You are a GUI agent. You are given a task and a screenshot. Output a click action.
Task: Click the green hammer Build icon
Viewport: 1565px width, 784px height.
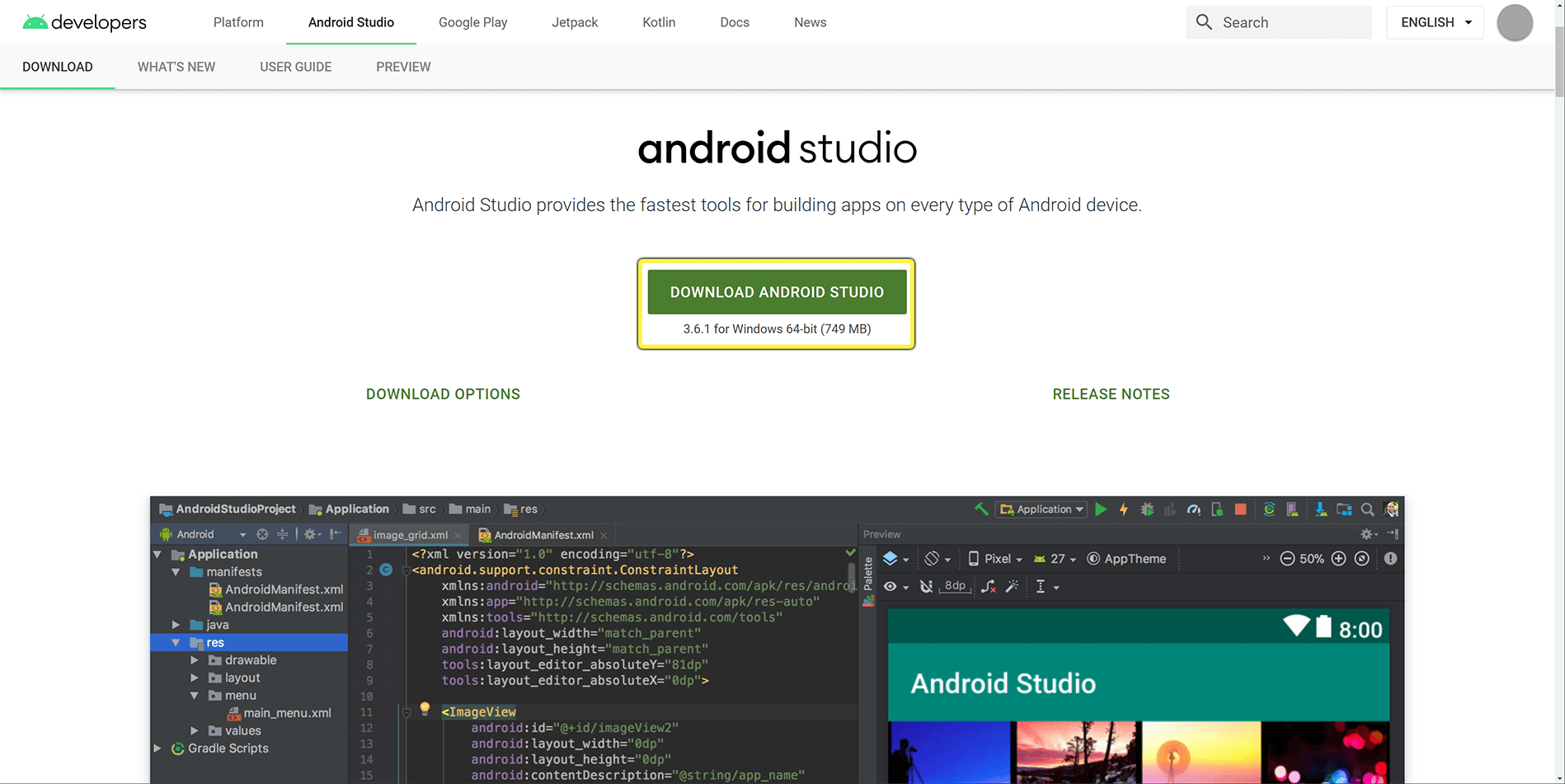tap(981, 509)
